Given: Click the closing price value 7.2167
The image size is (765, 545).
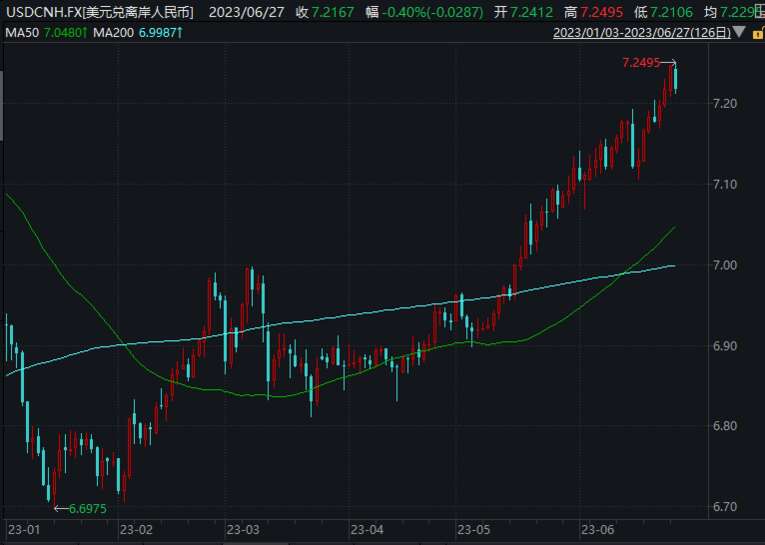Looking at the screenshot, I should (x=331, y=11).
